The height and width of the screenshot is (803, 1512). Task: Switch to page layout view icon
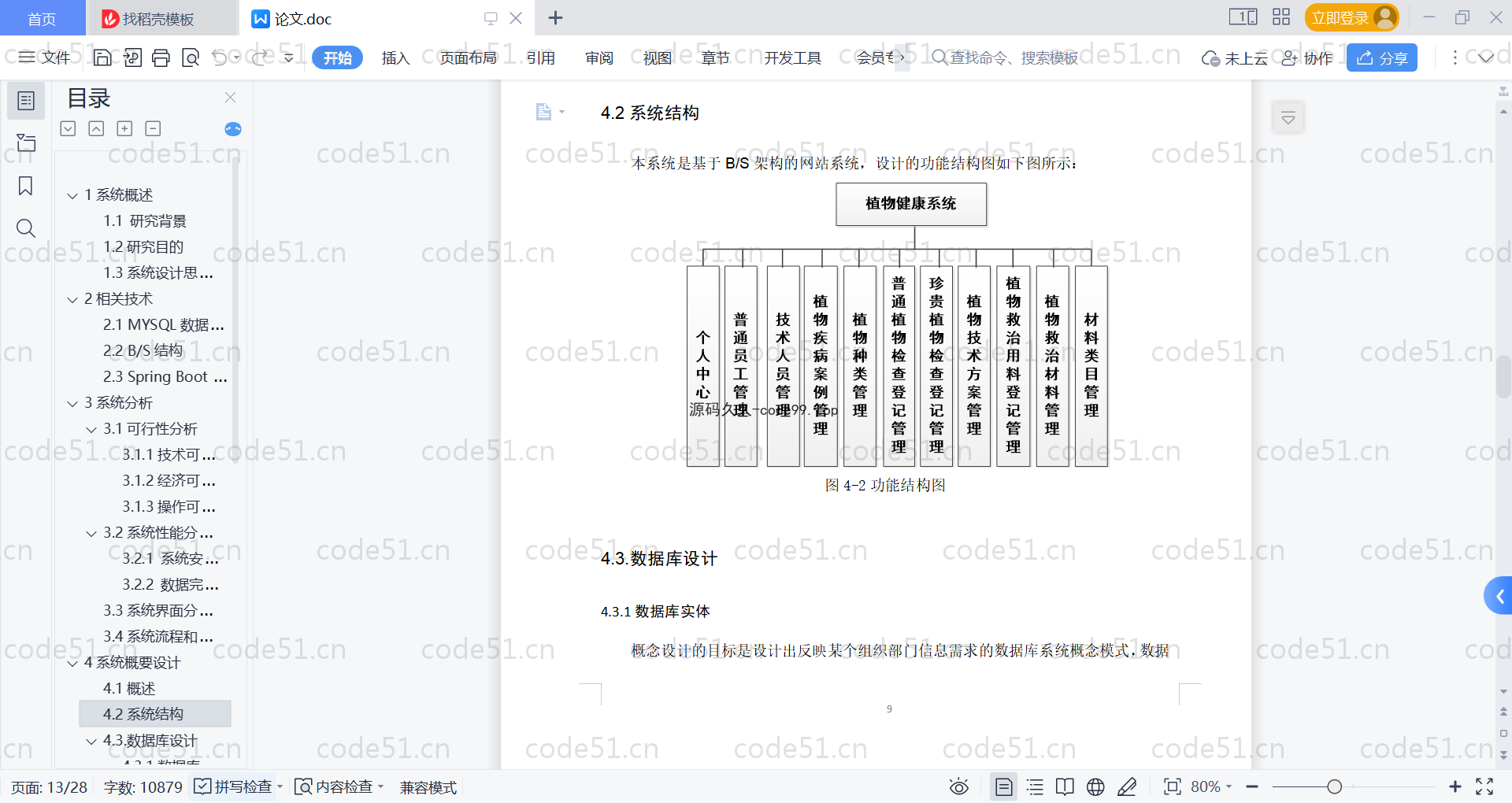coord(1004,786)
